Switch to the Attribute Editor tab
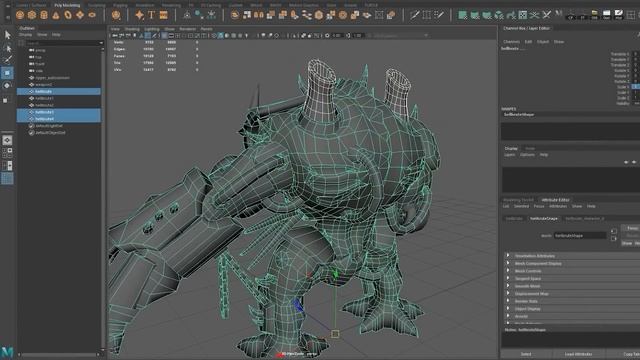The height and width of the screenshot is (360, 640). [x=555, y=200]
